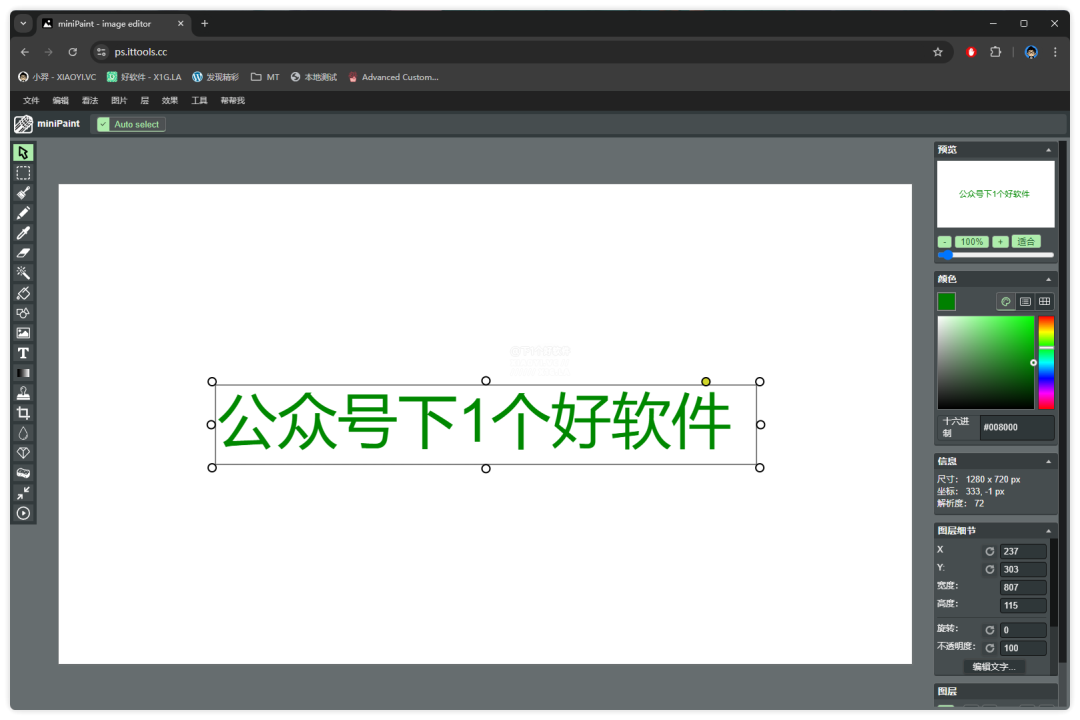Screen dimensions: 1080x720
Task: Click the 高度 height field 115
Action: 1023,606
